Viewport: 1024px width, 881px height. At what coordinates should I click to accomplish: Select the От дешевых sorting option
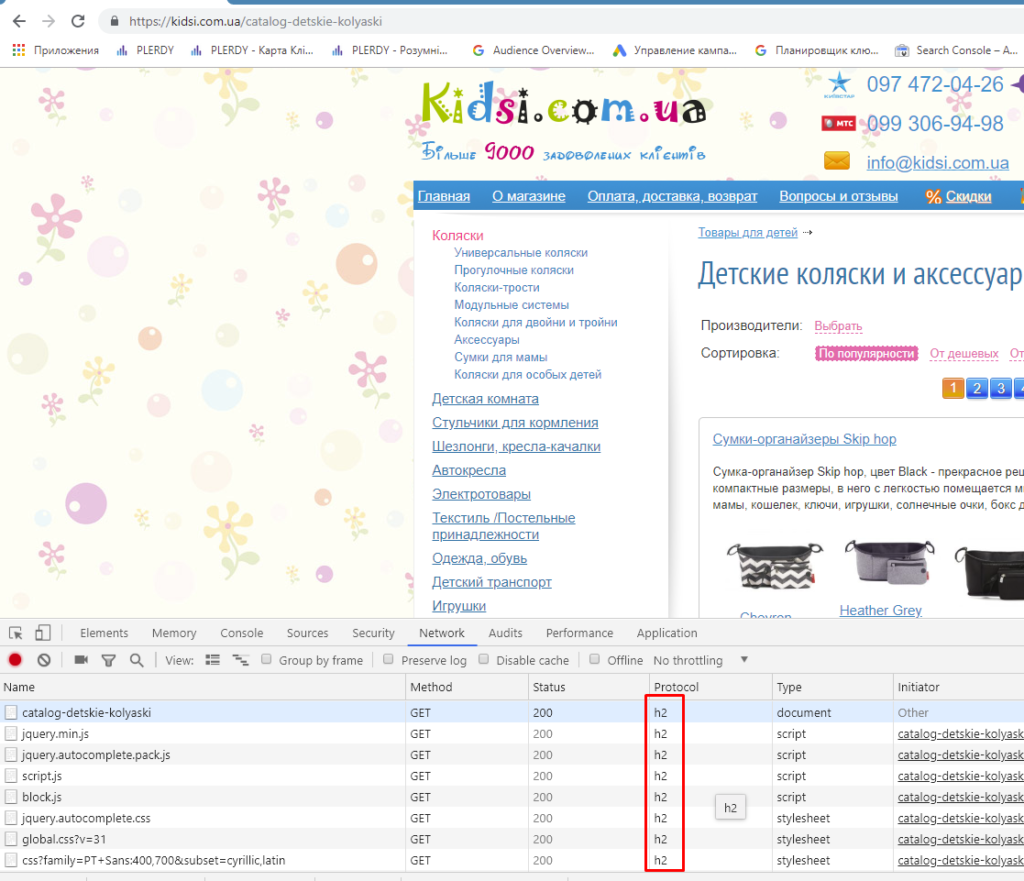(x=963, y=353)
